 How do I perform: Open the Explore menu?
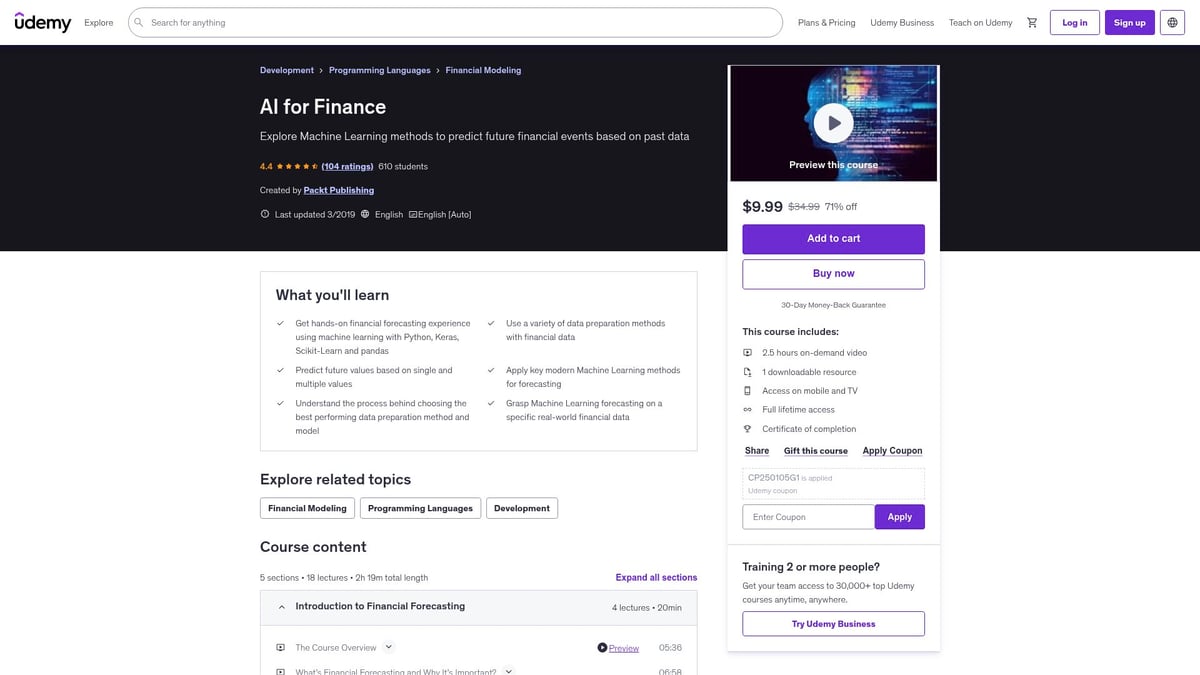click(99, 22)
